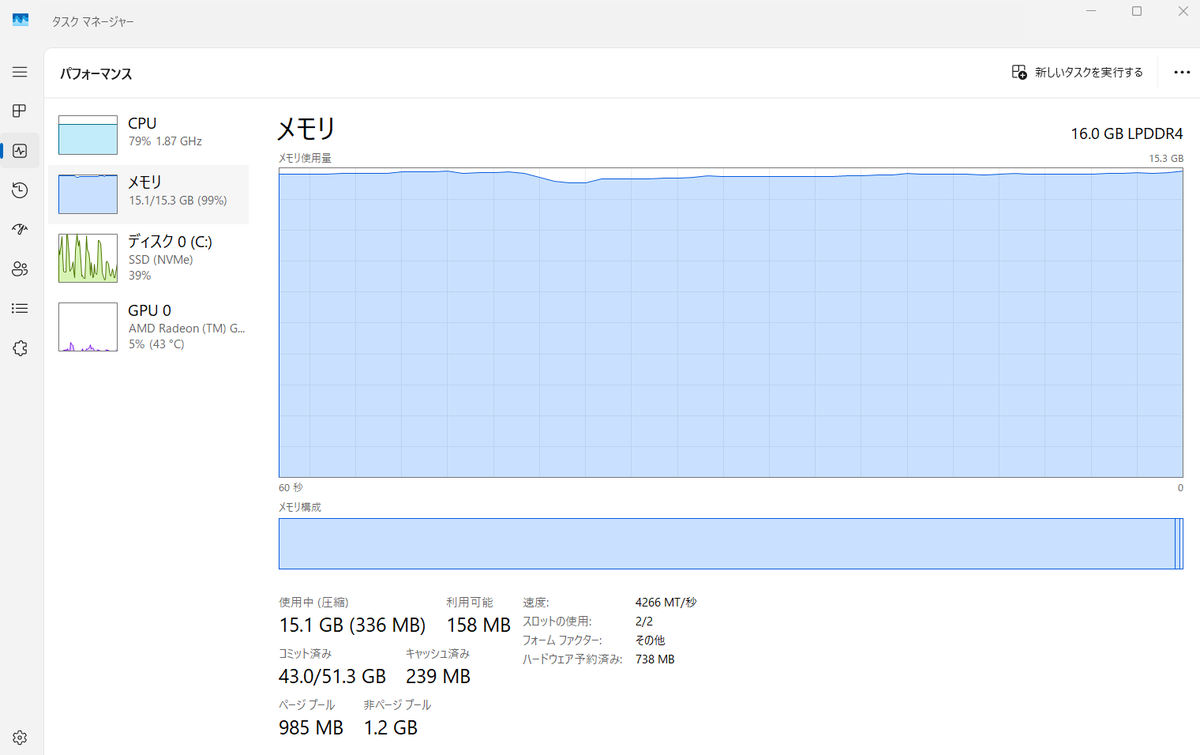
Task: Click the 4266 MT/秒 speed value
Action: point(665,602)
